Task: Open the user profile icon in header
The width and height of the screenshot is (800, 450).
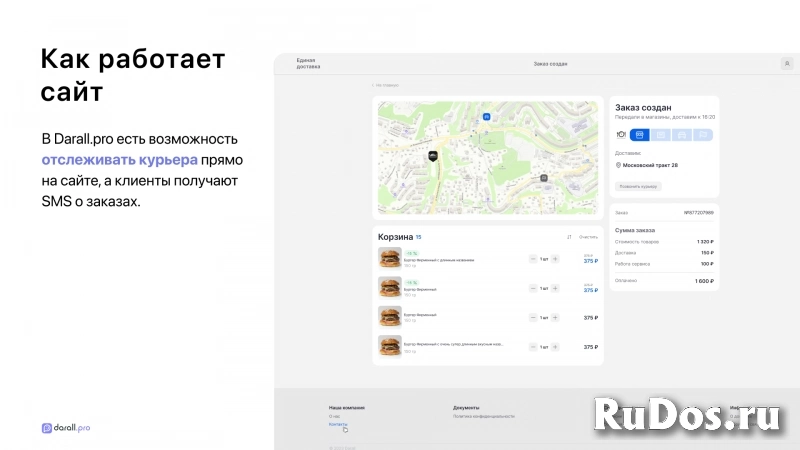Action: click(x=787, y=64)
